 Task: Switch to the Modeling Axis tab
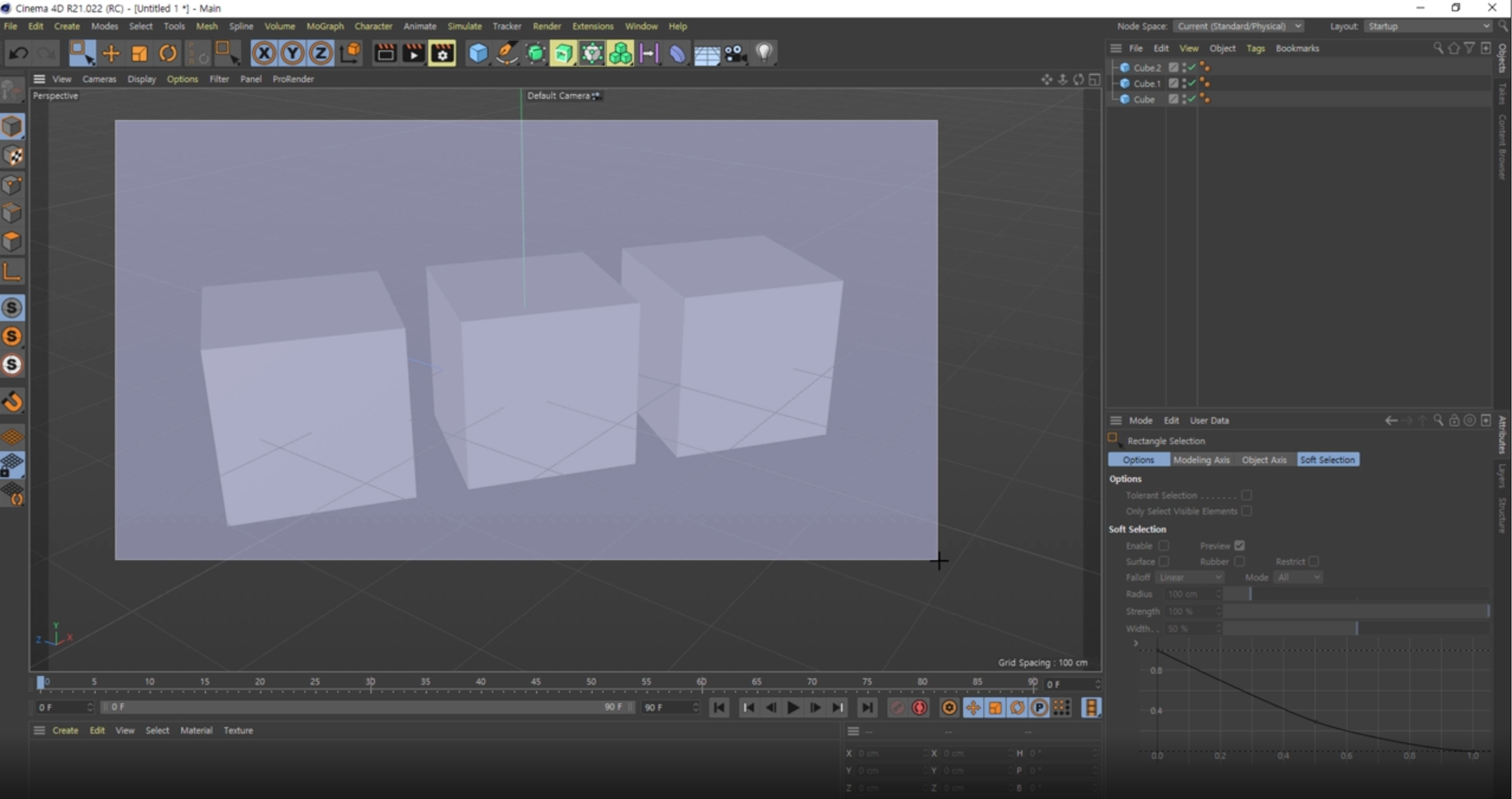click(x=1201, y=460)
